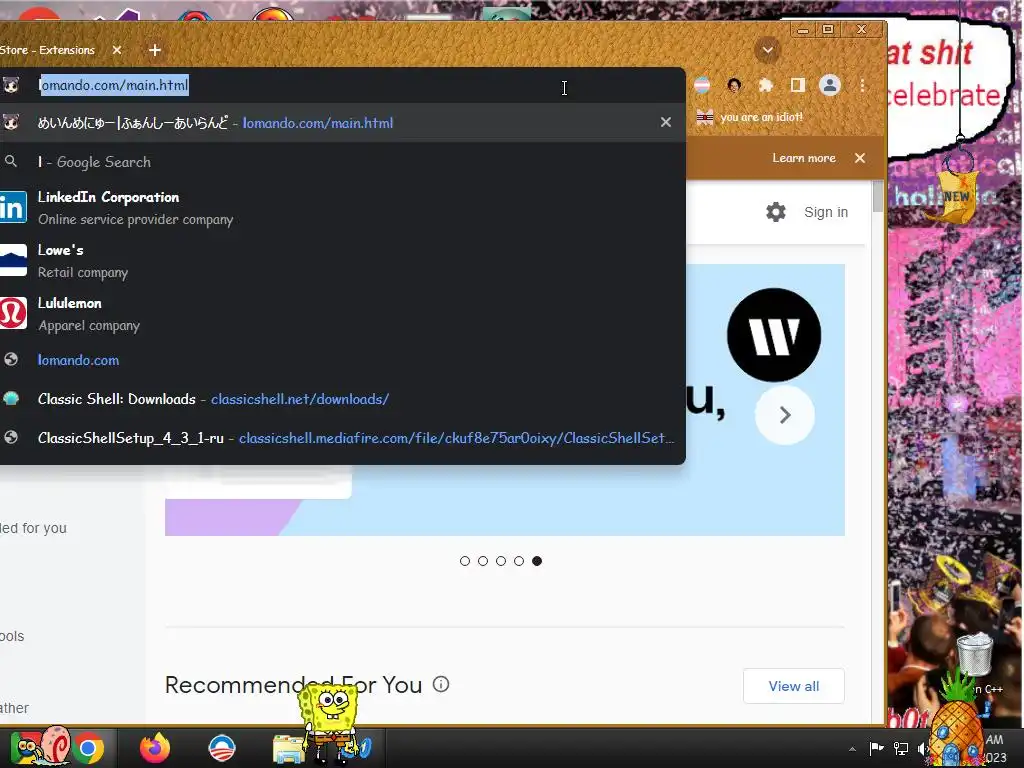Image resolution: width=1024 pixels, height=768 pixels.
Task: Select the Lowe's suggestion
Action: [x=343, y=261]
